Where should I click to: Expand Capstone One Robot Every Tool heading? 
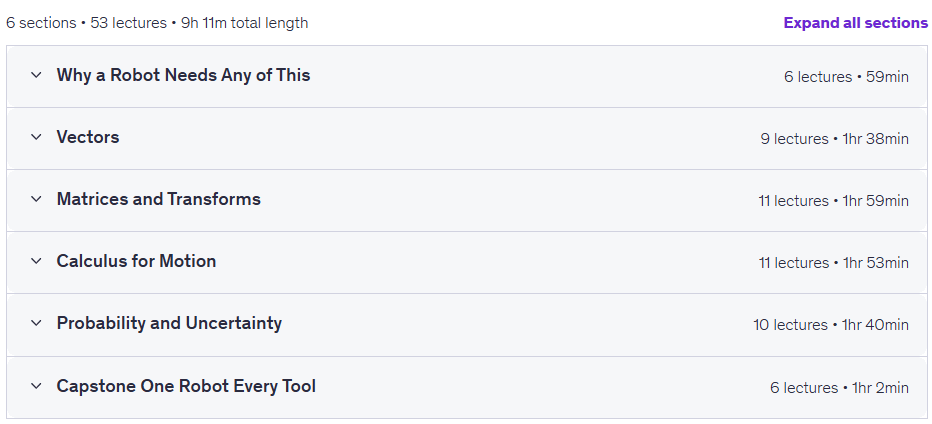click(x=186, y=386)
